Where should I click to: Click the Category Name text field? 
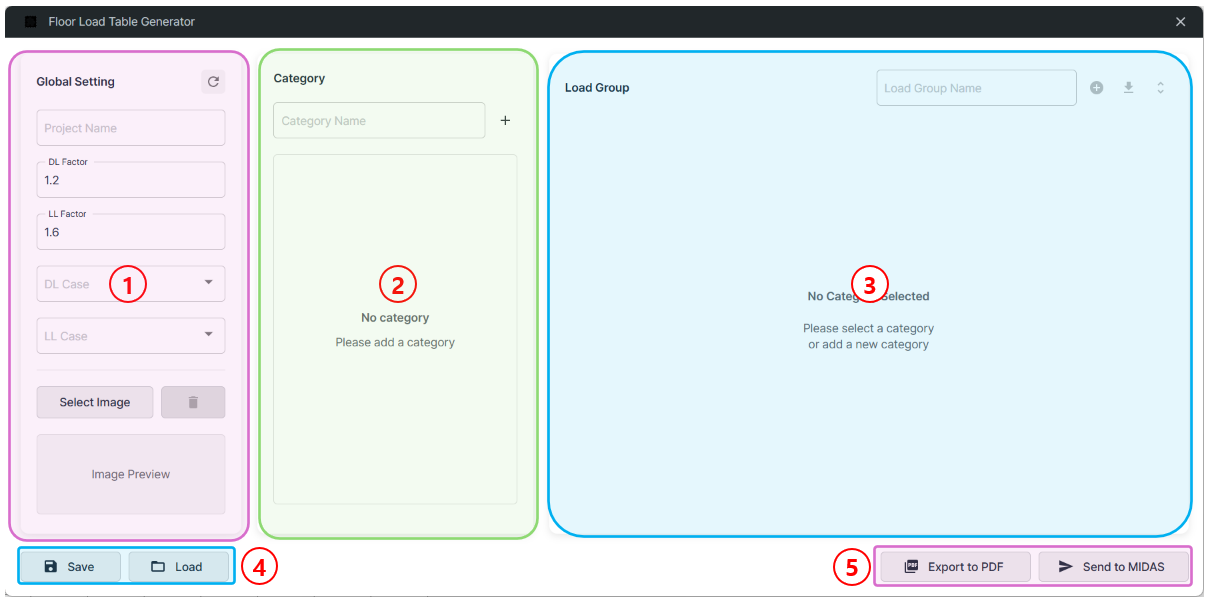(x=379, y=121)
